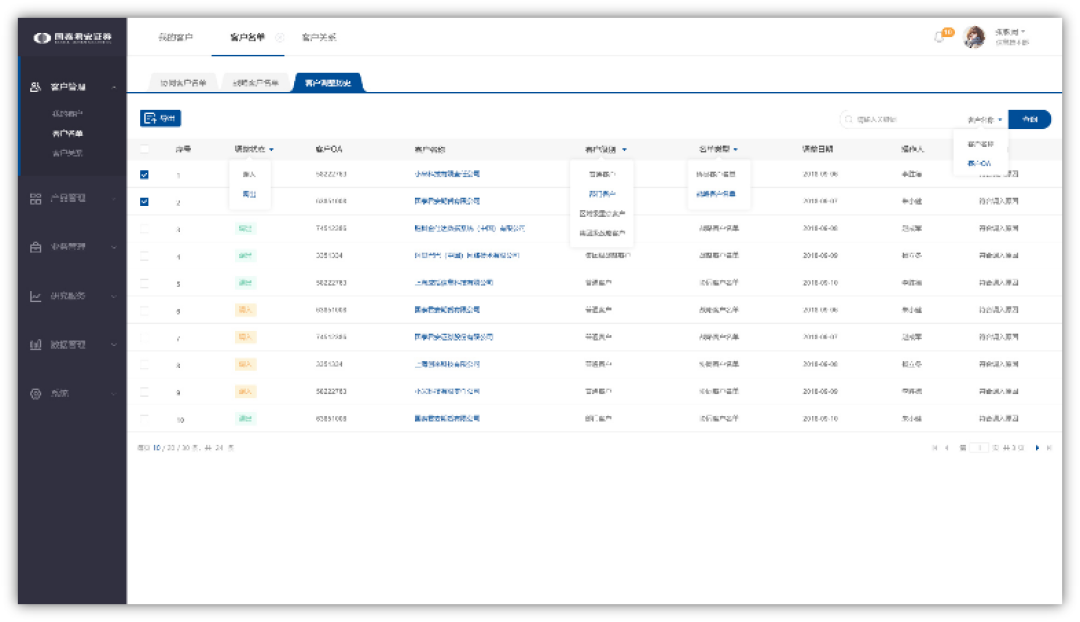
Task: Click the bar chart icon in sidebar
Action: coord(35,344)
